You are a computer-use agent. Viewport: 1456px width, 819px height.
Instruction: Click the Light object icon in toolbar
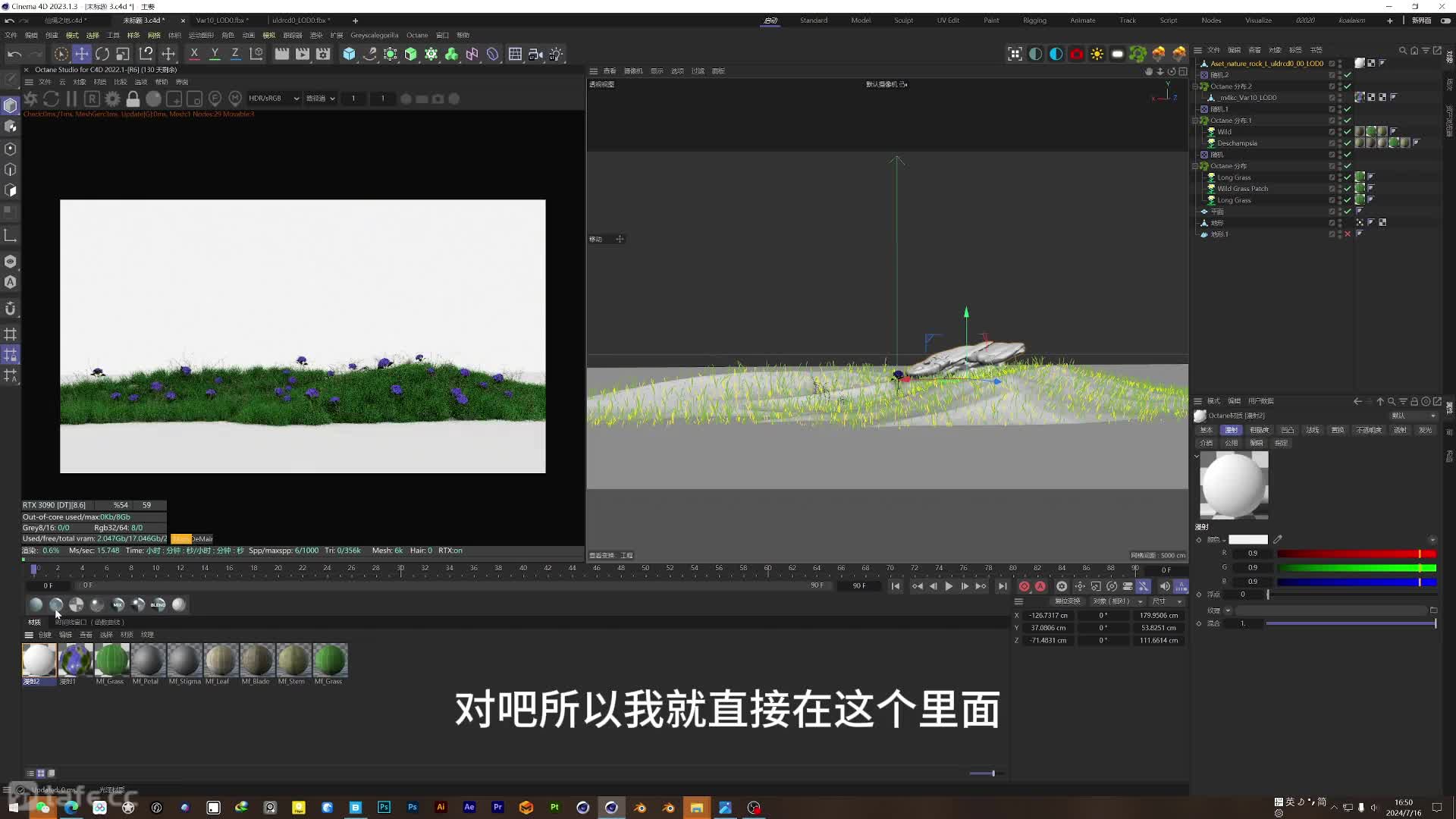pyautogui.click(x=557, y=54)
